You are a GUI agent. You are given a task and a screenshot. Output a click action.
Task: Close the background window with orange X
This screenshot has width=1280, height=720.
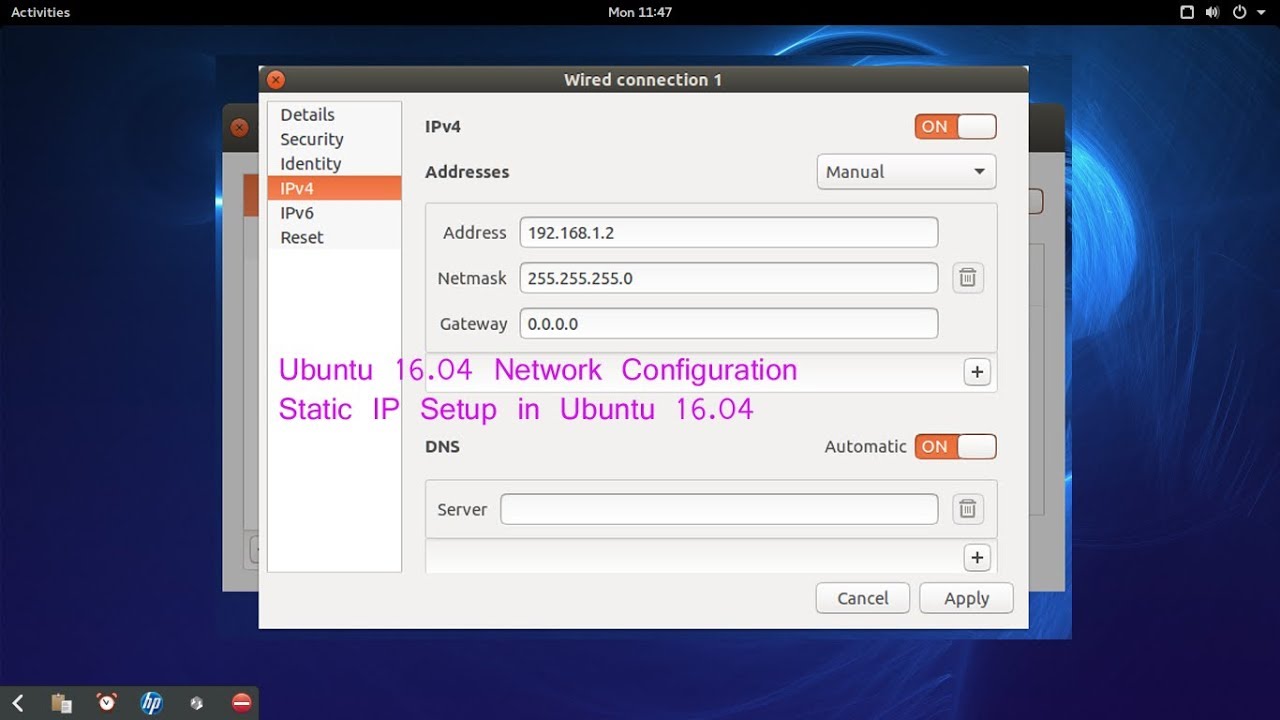(239, 128)
